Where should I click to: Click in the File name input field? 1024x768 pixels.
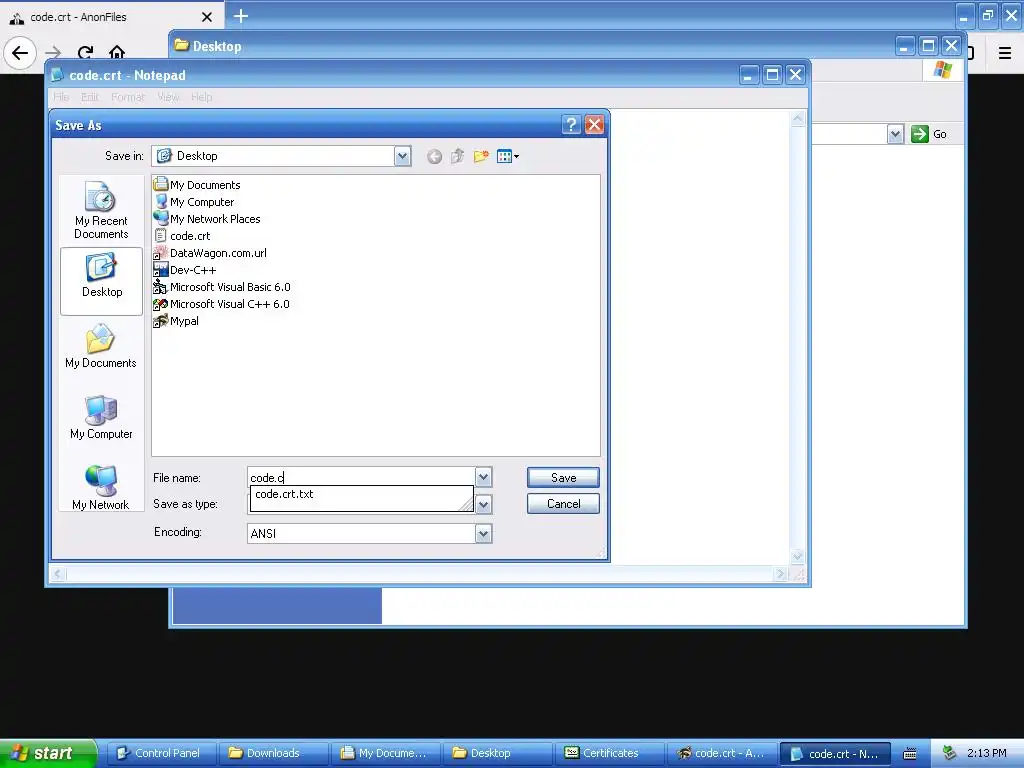[361, 477]
